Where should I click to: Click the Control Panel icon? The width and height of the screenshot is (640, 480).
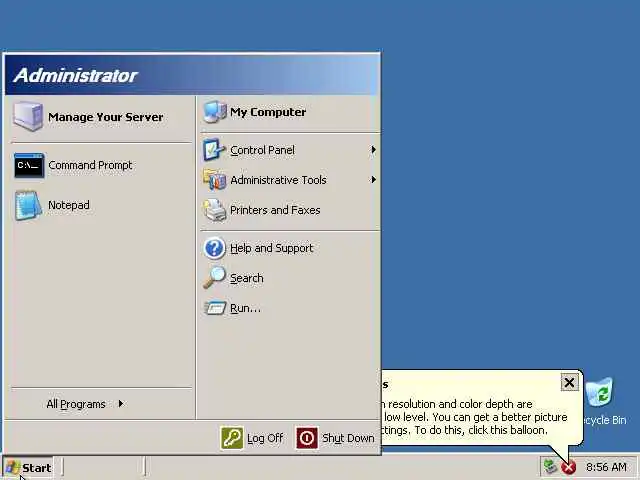click(x=214, y=150)
